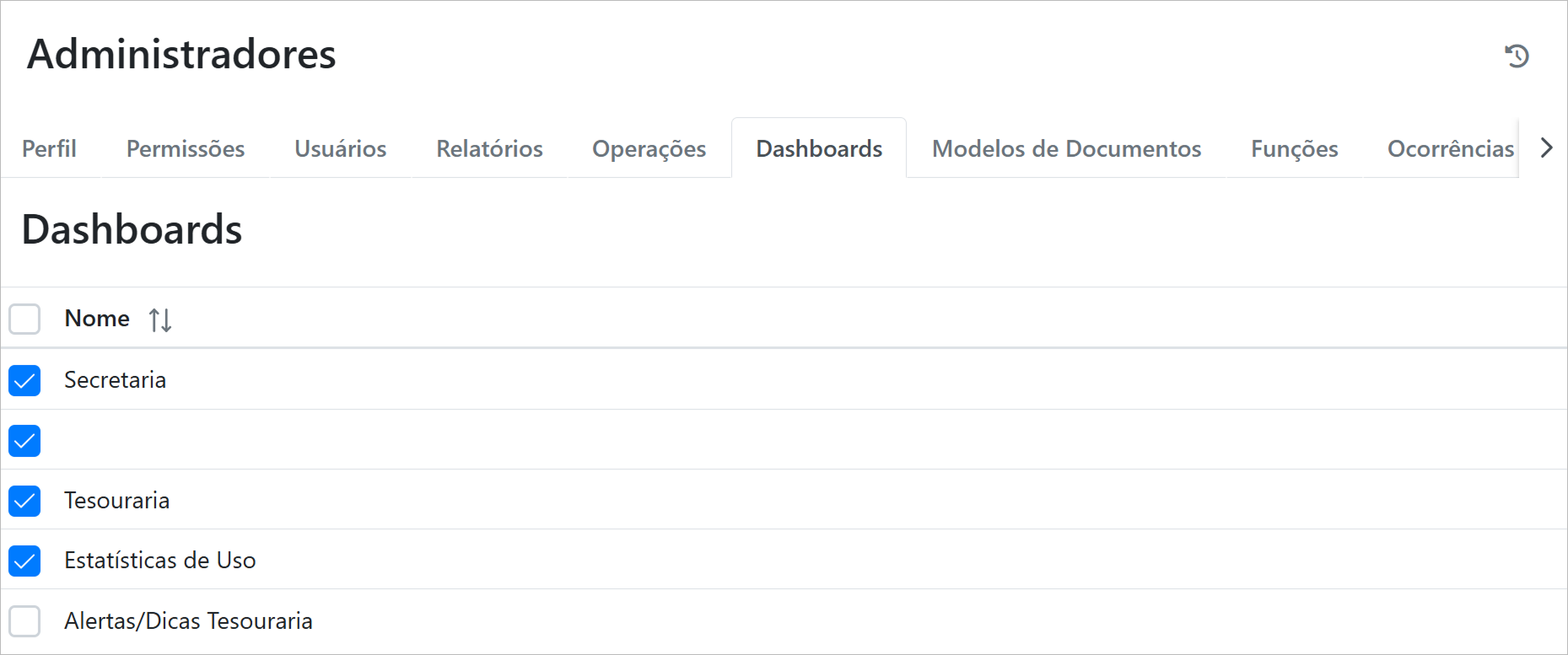Enable Alertas/Dicas Tesouraria checkbox
1568x655 pixels.
[x=24, y=621]
